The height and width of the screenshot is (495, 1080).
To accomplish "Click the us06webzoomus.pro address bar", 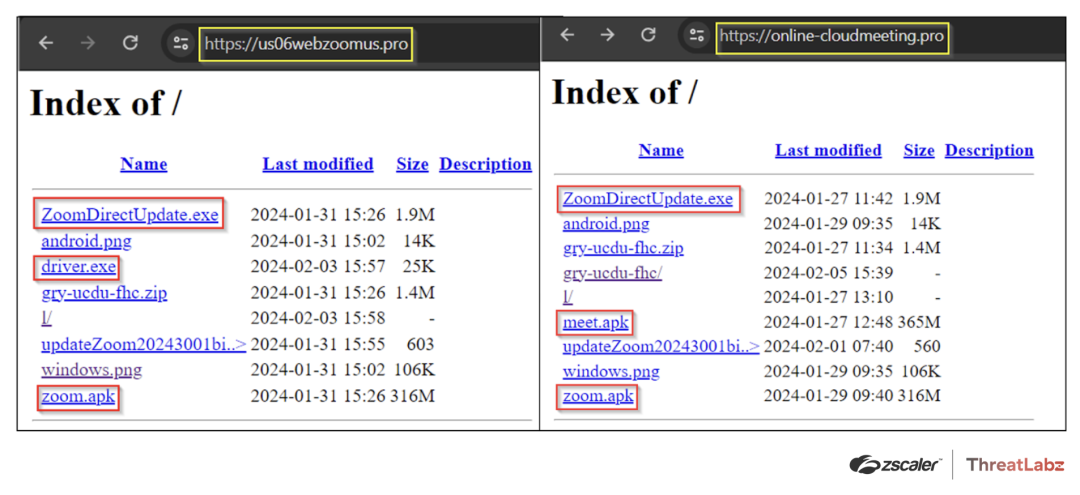I will tap(306, 44).
